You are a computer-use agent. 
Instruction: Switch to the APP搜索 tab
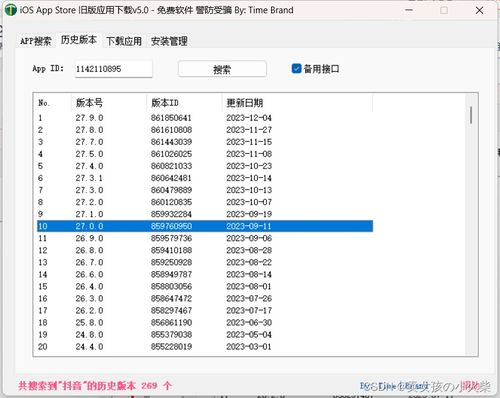pos(36,41)
